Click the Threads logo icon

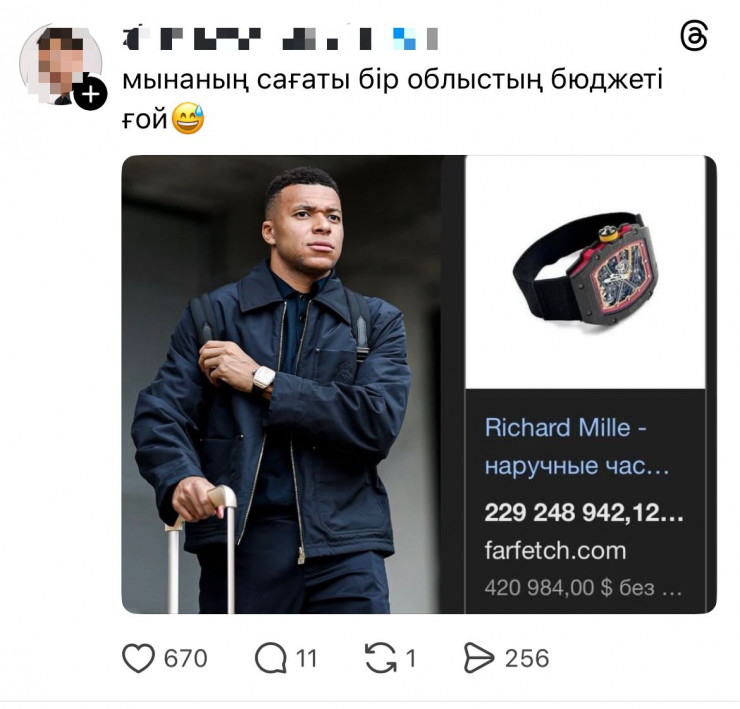coord(693,37)
